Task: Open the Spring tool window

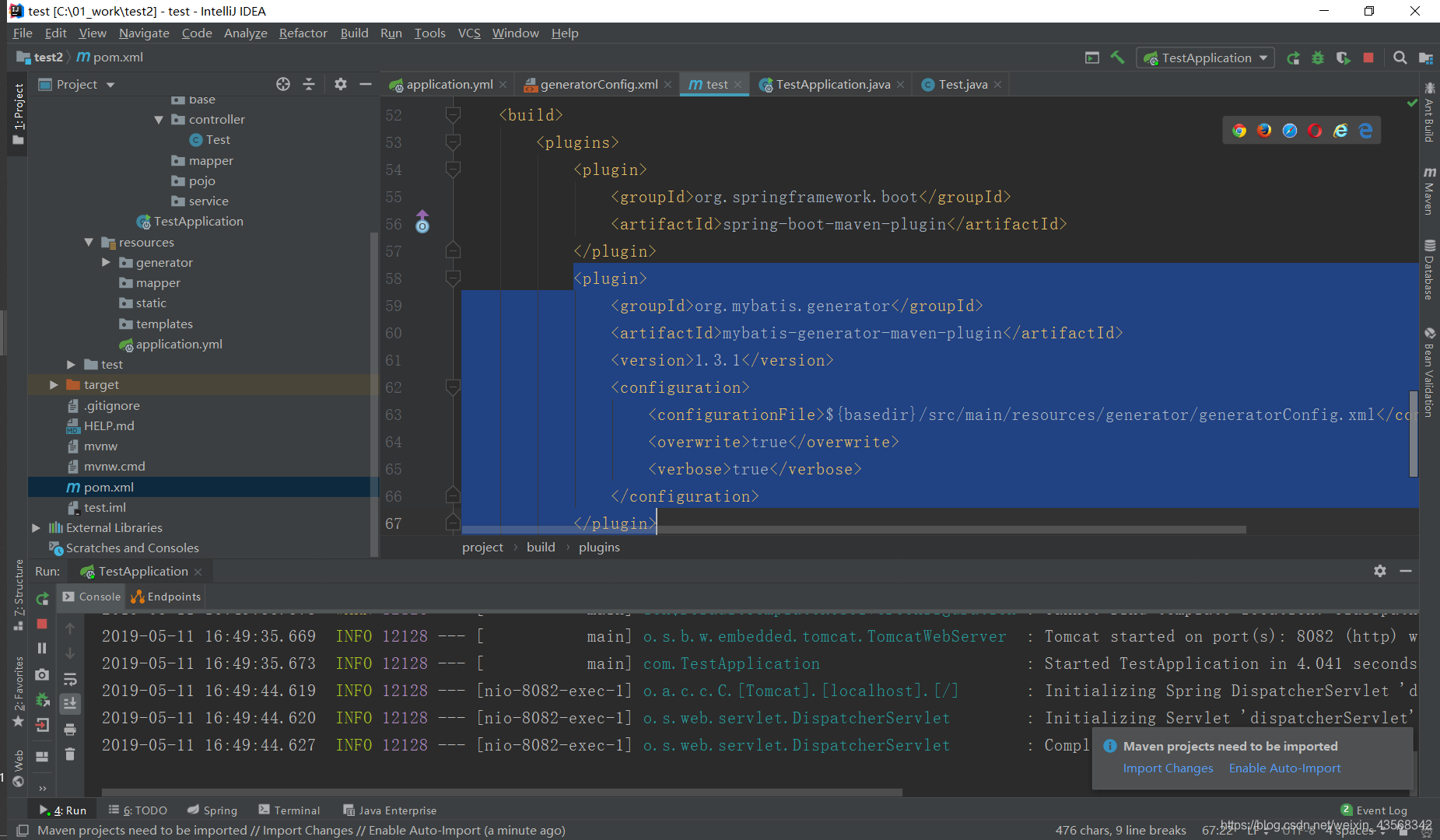Action: coord(212,810)
